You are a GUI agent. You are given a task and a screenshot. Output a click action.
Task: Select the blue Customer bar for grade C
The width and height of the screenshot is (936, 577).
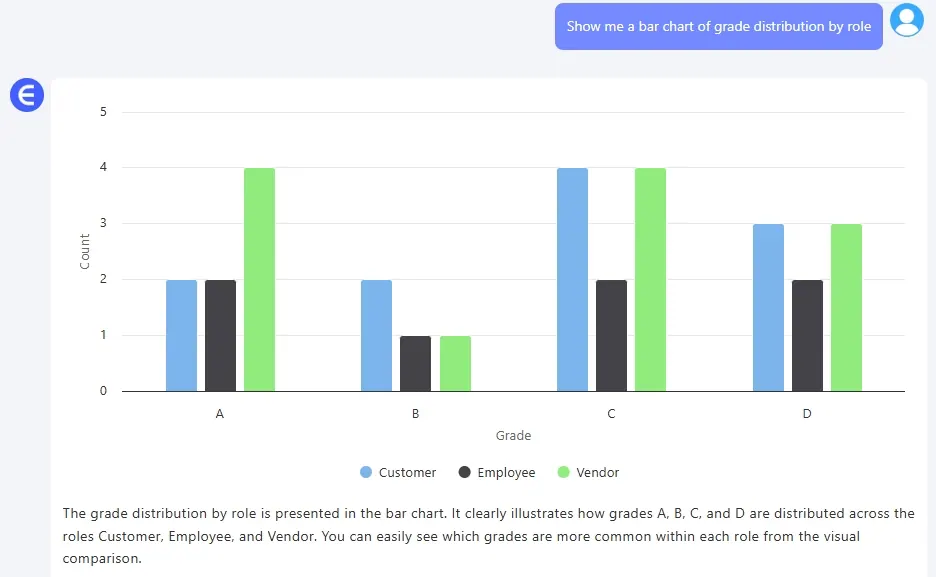[572, 280]
